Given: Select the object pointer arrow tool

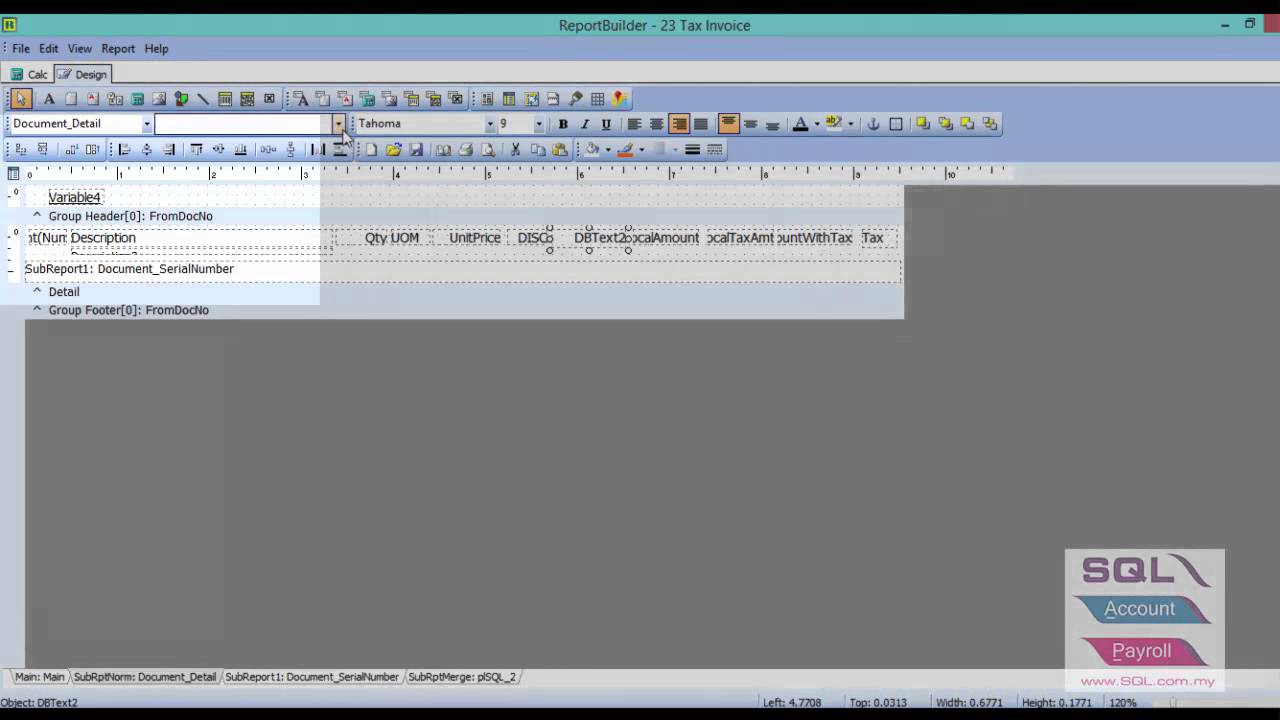Looking at the screenshot, I should click(x=21, y=99).
